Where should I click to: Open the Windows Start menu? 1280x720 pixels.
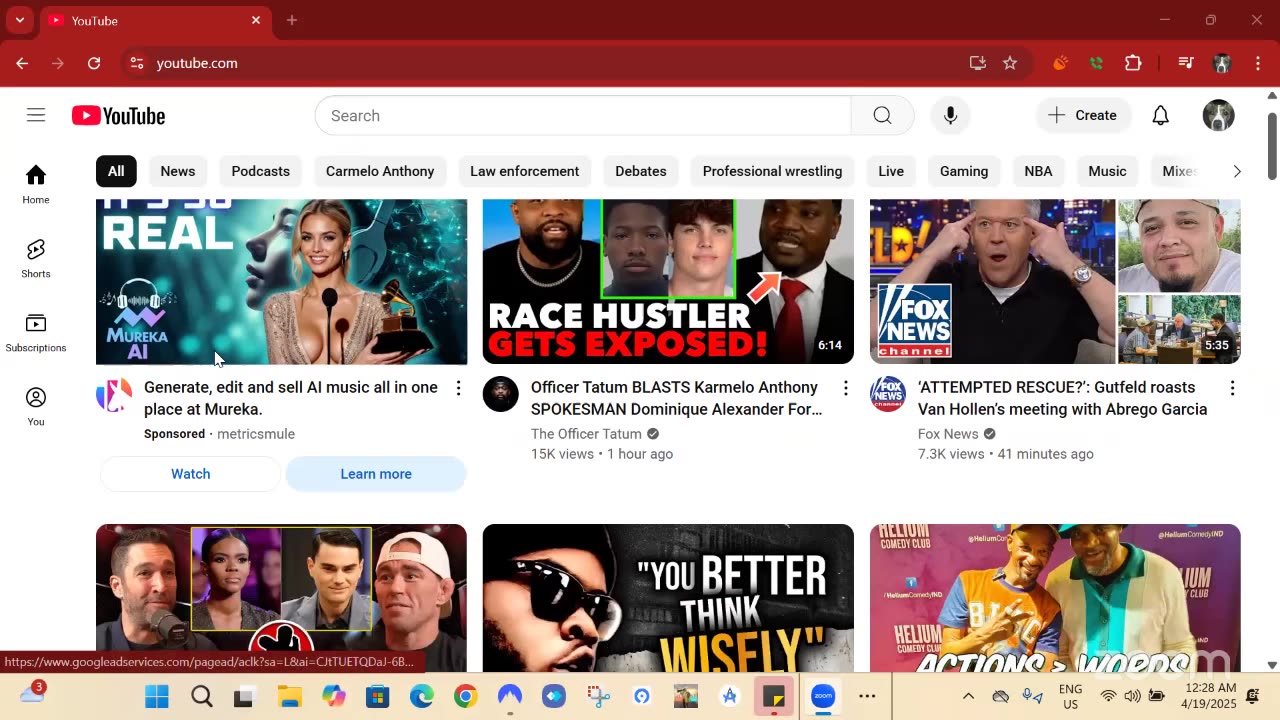pyautogui.click(x=157, y=697)
